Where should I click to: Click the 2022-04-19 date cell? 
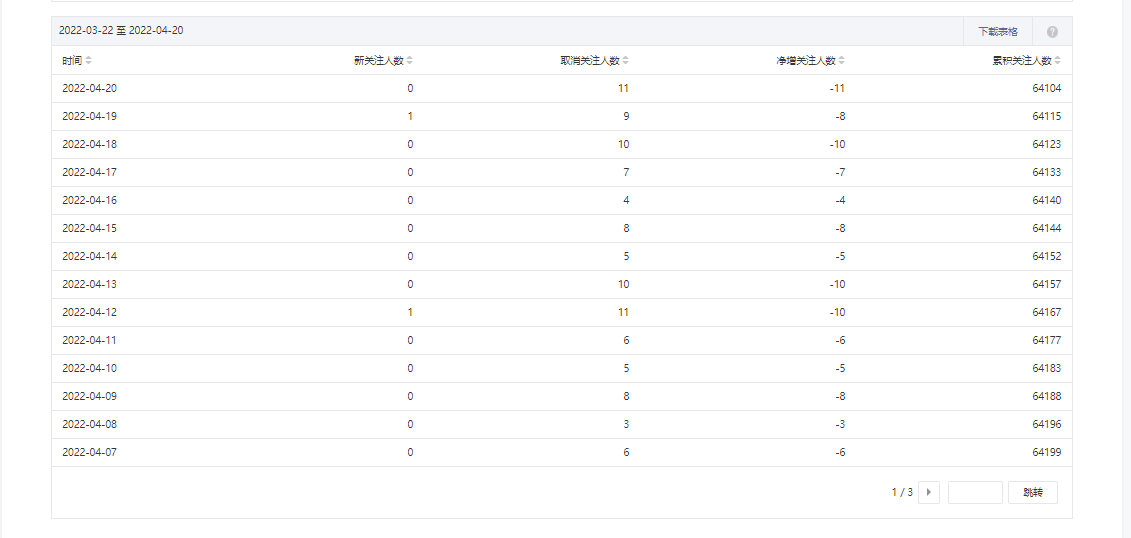[x=89, y=116]
